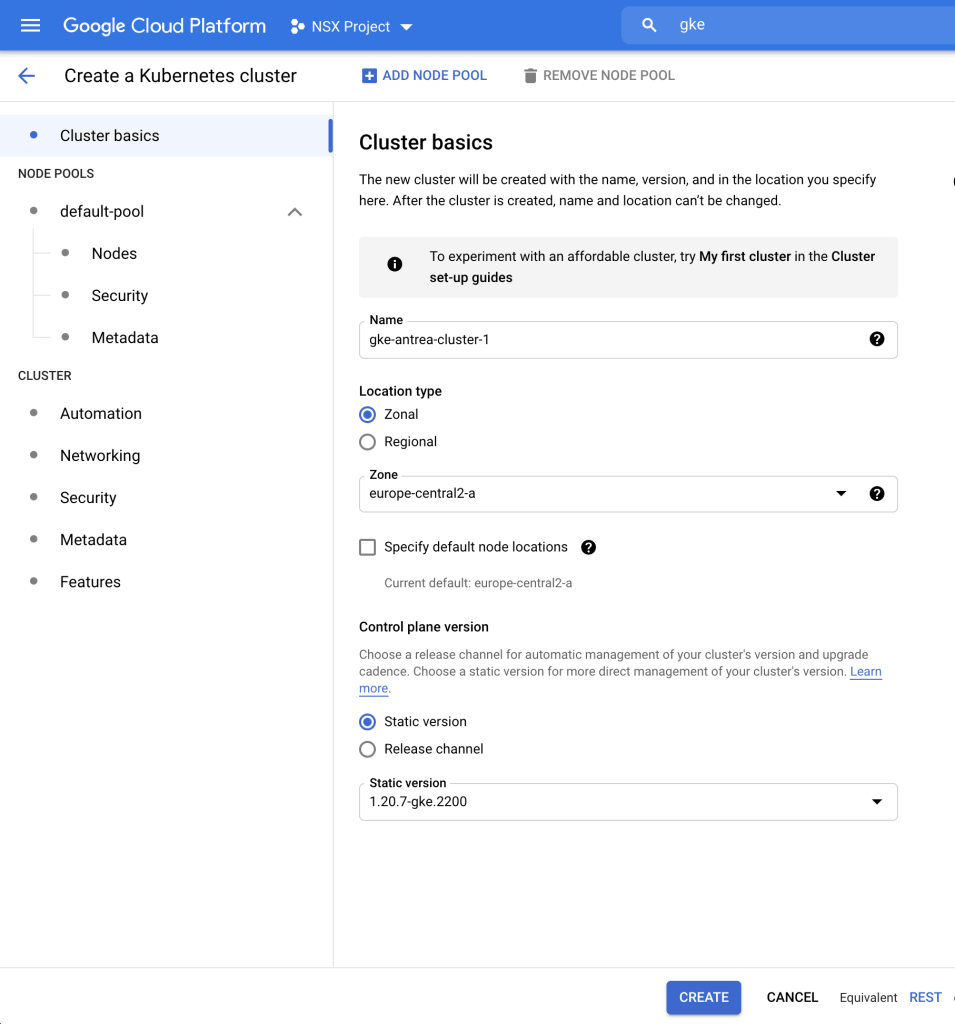955x1024 pixels.
Task: Open Automation section in sidebar
Action: 101,414
